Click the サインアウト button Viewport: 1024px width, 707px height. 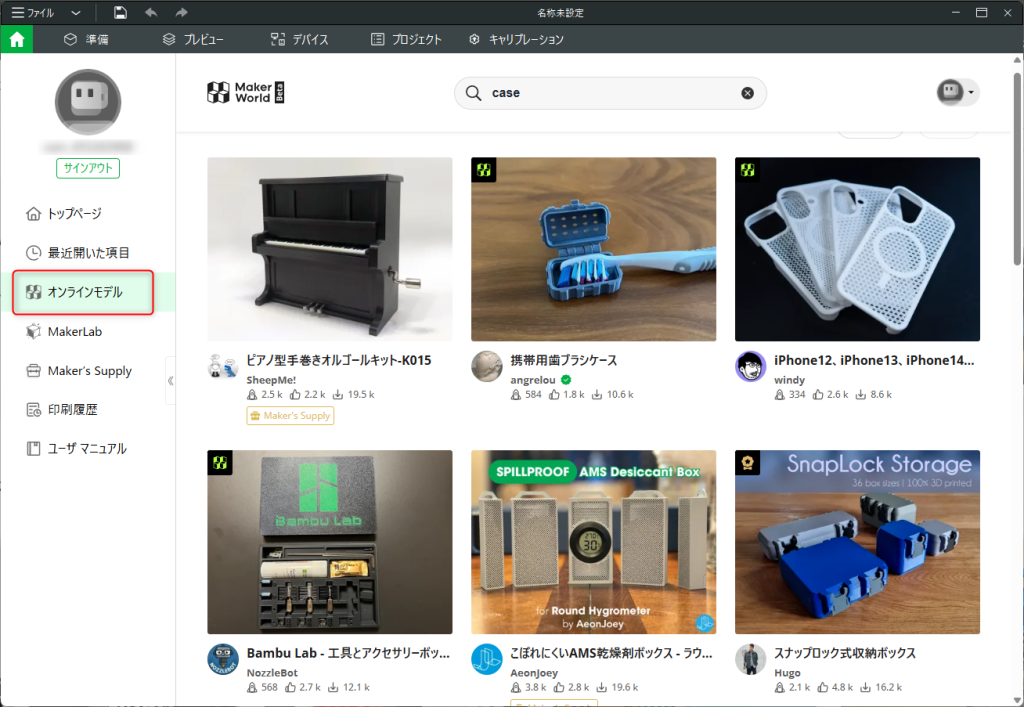88,168
